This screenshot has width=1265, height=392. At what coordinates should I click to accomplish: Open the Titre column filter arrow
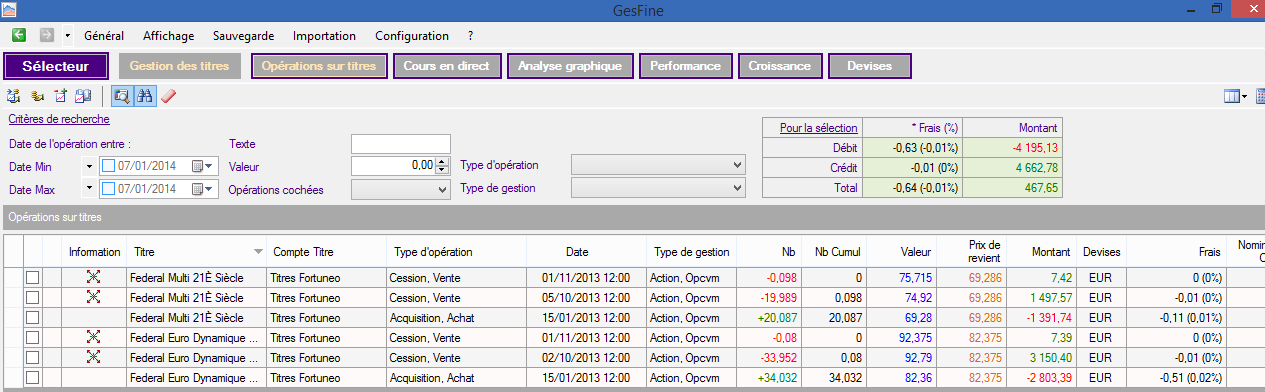[259, 252]
